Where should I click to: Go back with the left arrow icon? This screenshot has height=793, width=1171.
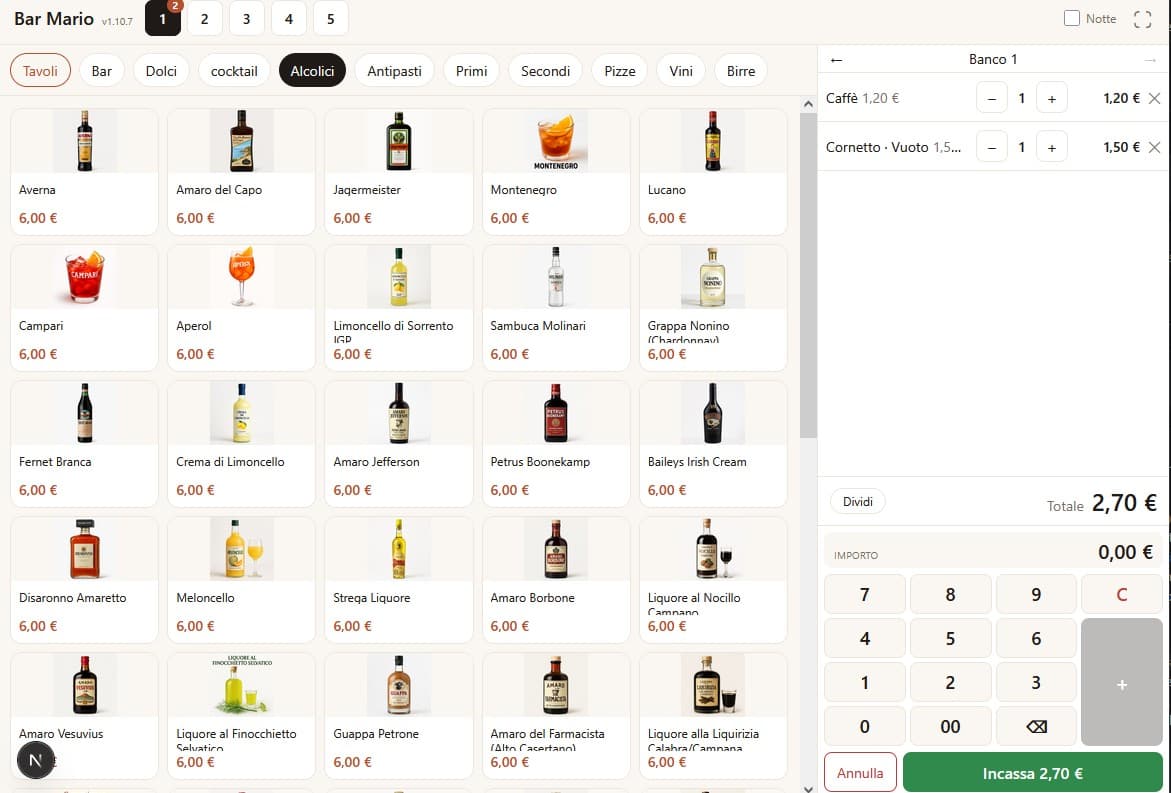(836, 60)
